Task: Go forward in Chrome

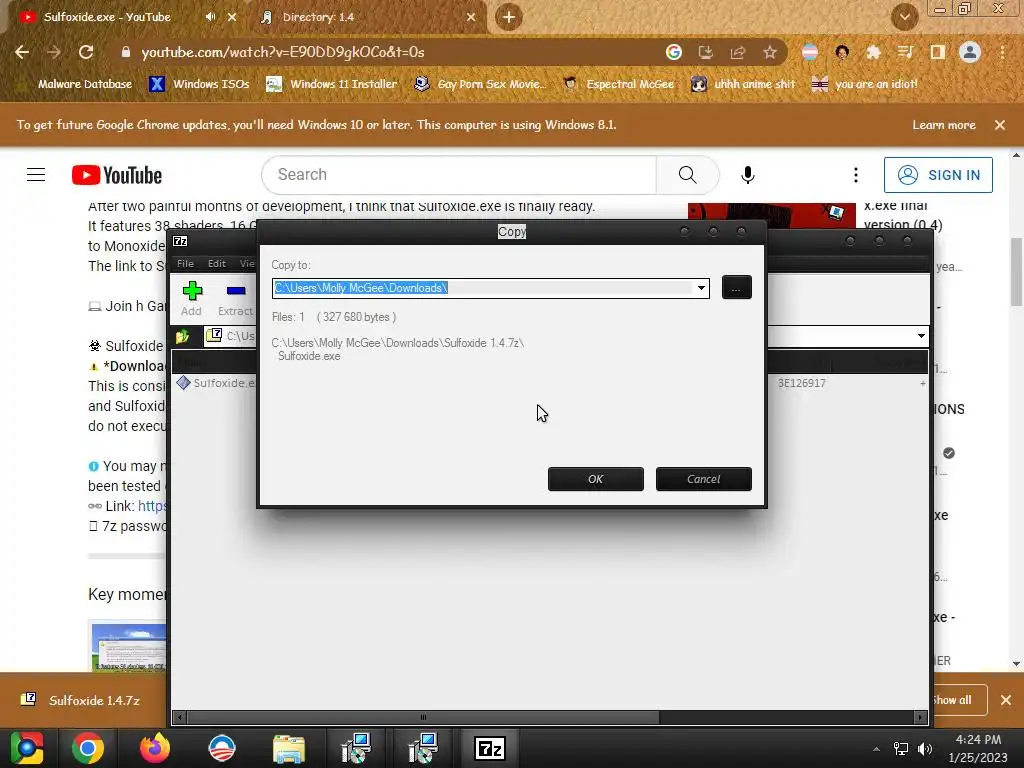Action: pos(54,52)
